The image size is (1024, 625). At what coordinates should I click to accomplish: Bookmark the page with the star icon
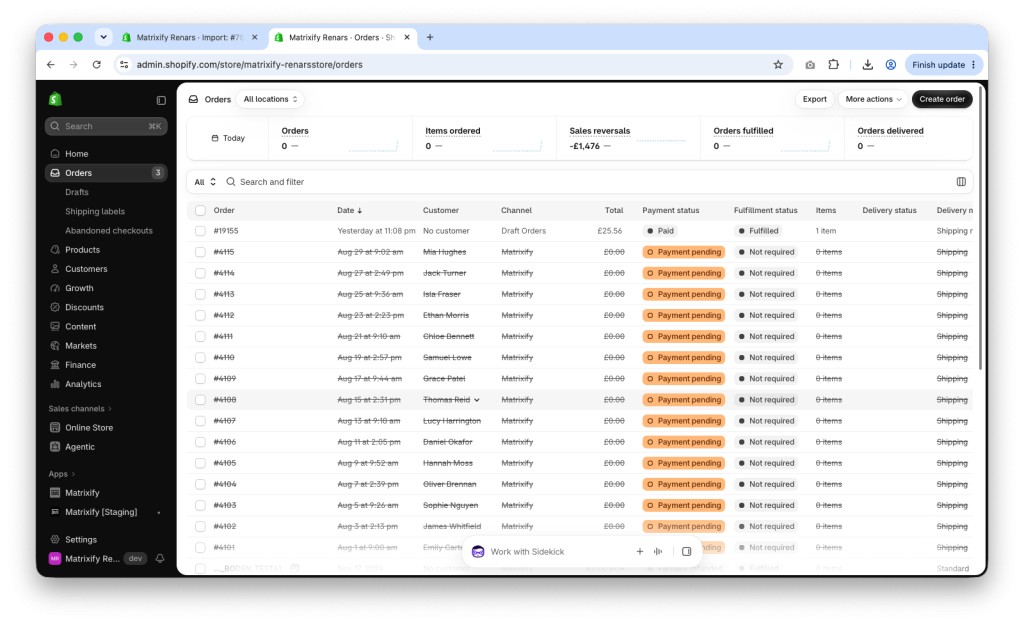pyautogui.click(x=778, y=65)
